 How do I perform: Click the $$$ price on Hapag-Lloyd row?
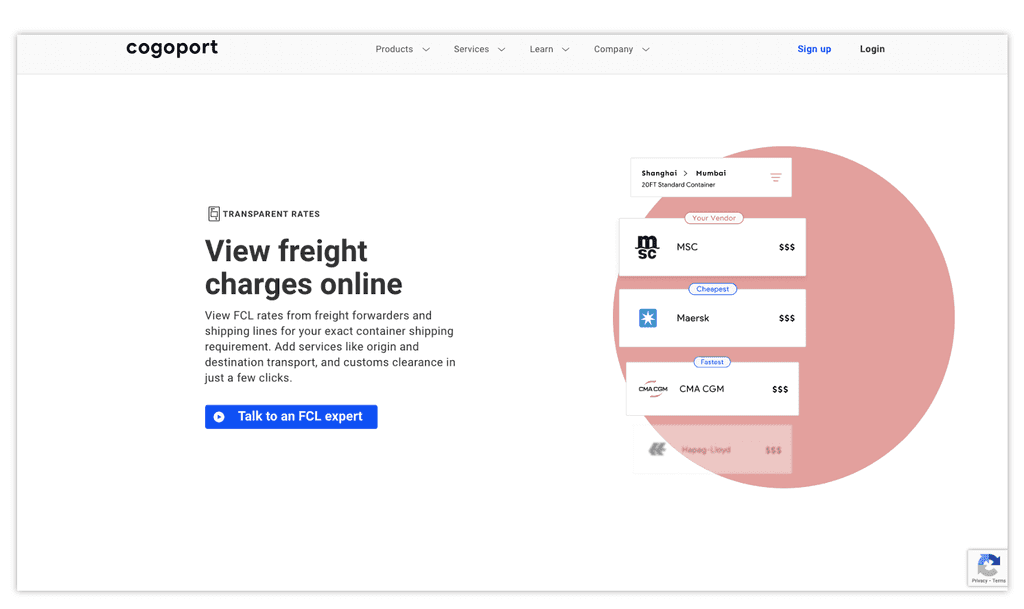(x=773, y=450)
